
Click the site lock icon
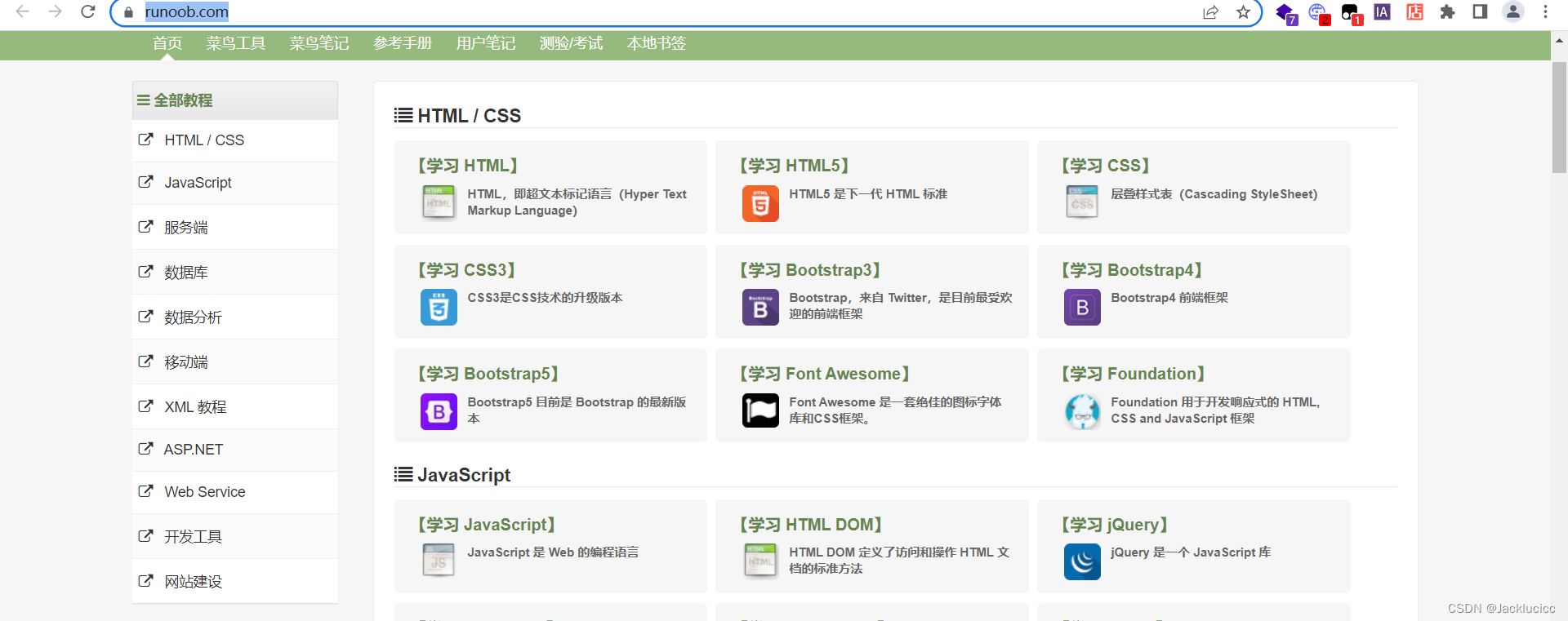pyautogui.click(x=128, y=12)
